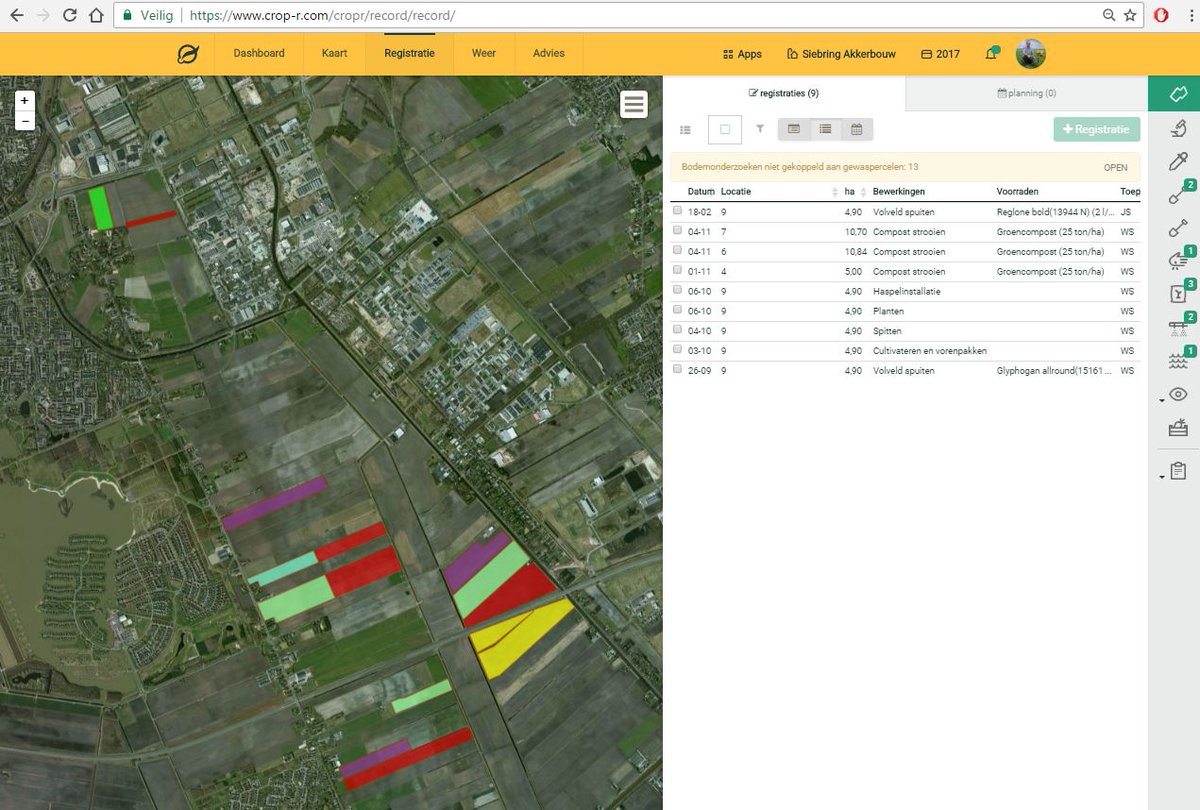Click browser bookmark star icon

coord(1130,15)
